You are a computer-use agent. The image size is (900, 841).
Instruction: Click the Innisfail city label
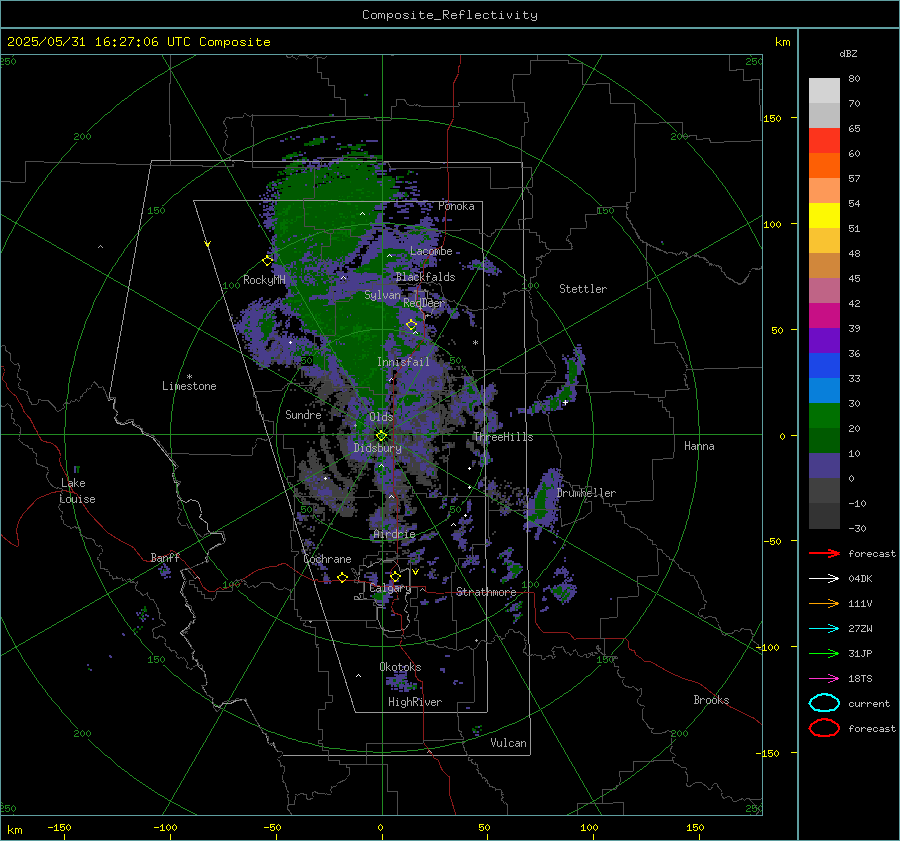403,362
